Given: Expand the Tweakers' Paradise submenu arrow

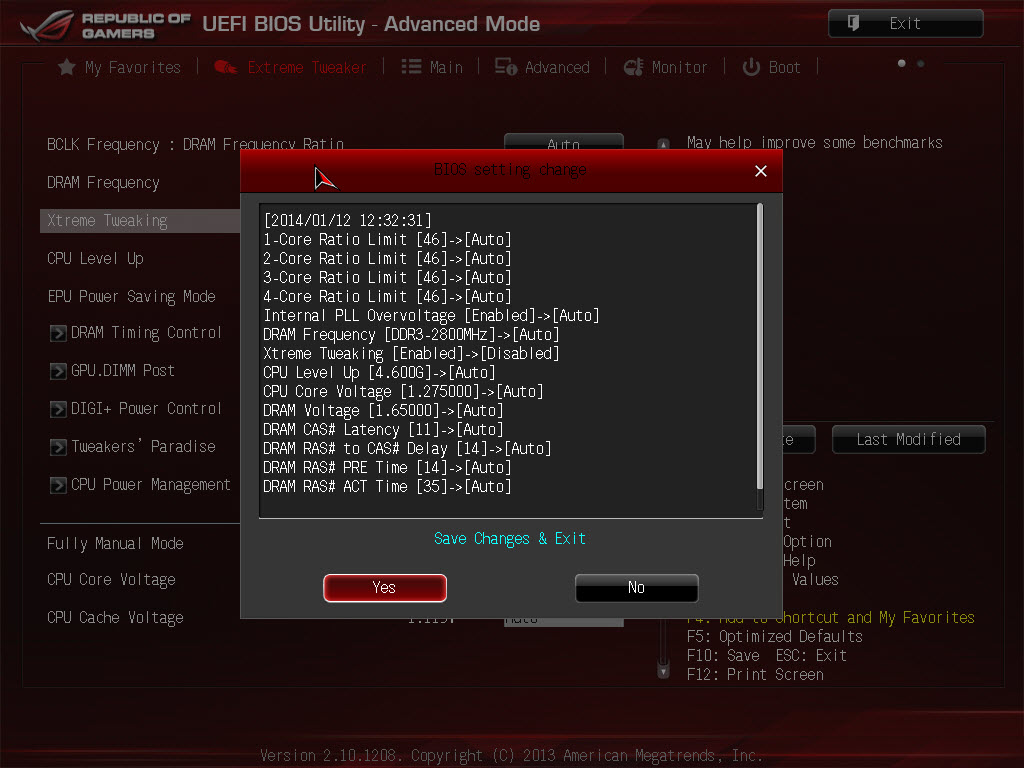Looking at the screenshot, I should pos(58,447).
